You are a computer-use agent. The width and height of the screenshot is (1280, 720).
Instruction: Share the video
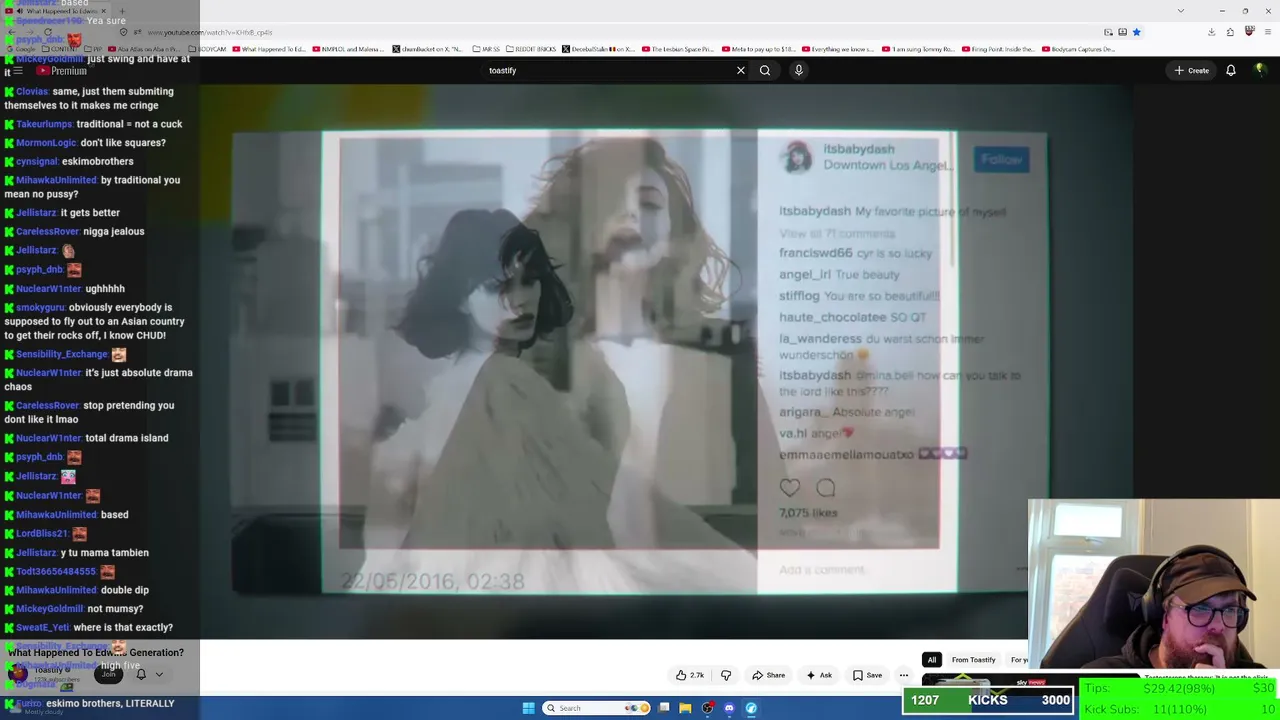pyautogui.click(x=768, y=675)
